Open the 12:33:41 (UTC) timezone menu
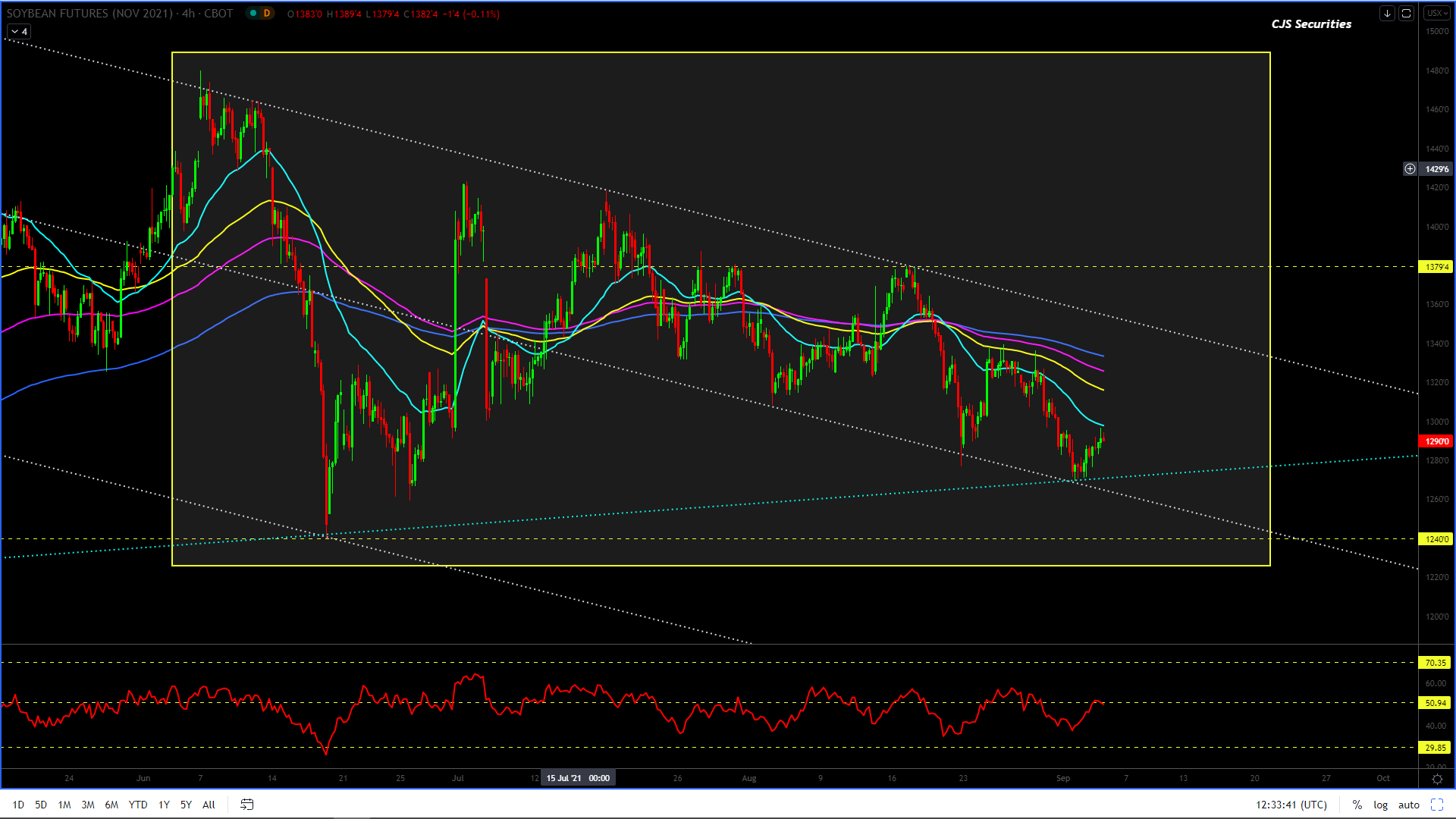This screenshot has width=1456, height=819. coord(1291,805)
